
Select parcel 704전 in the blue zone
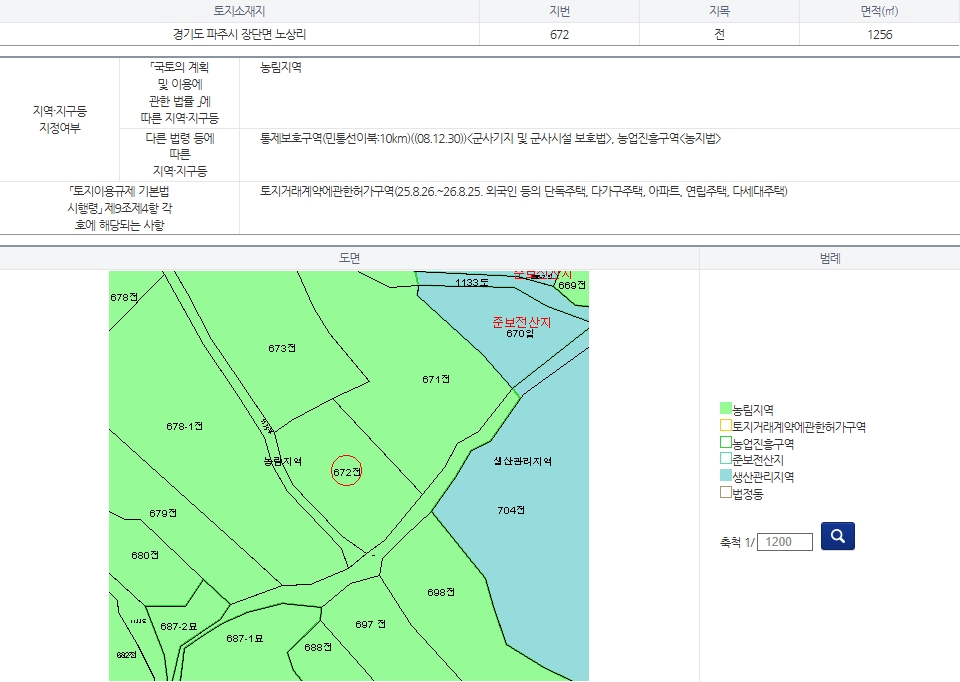[510, 510]
